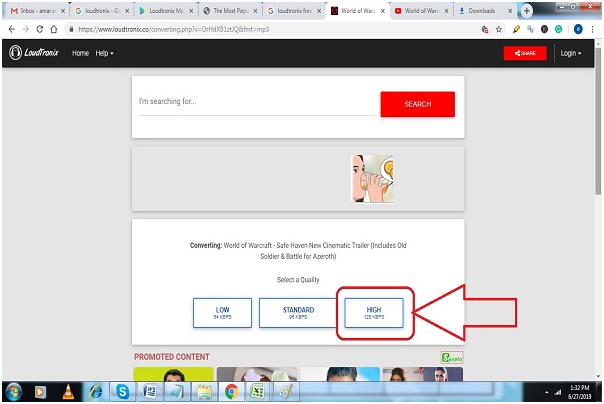Open the Home link in navbar
Viewport: 604px width, 404px height.
click(x=80, y=53)
